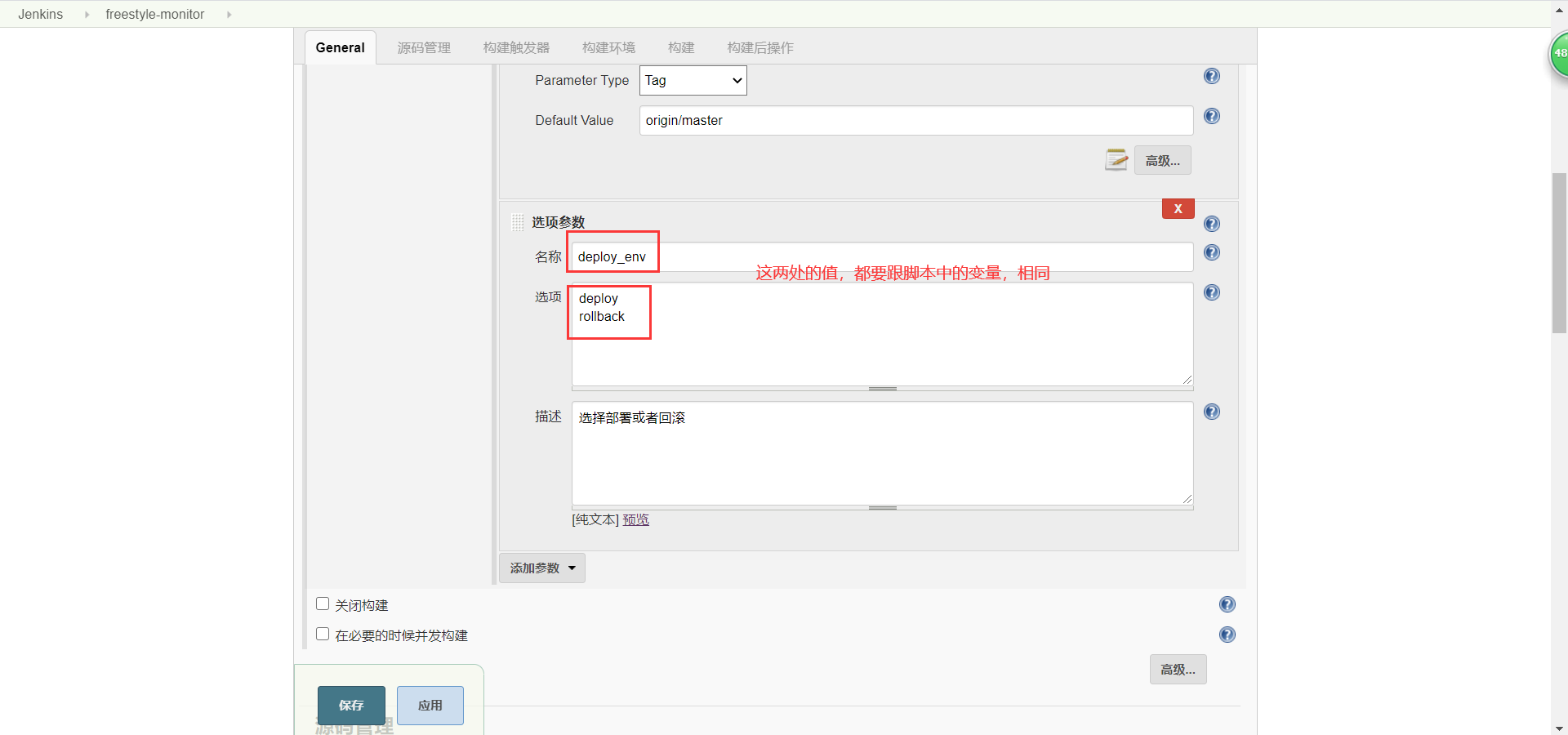Grab the 选项参数 drag handle icon

tap(518, 222)
